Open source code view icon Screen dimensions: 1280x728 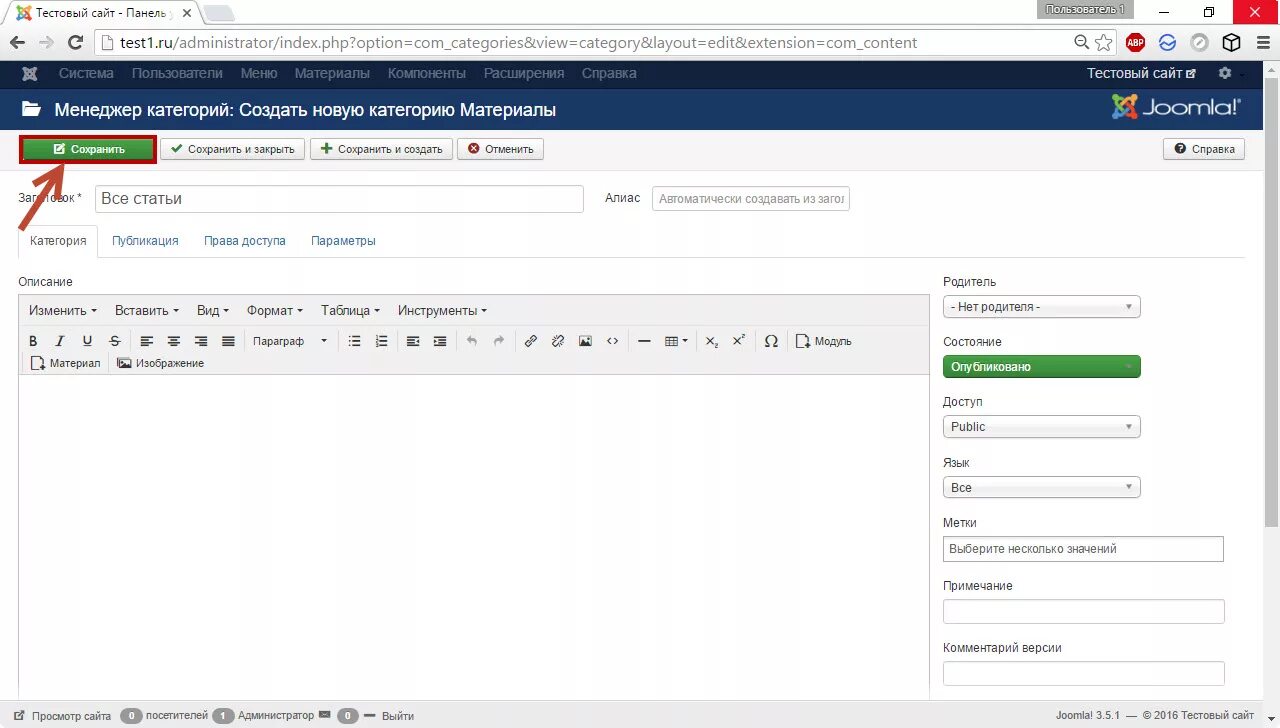[x=612, y=341]
